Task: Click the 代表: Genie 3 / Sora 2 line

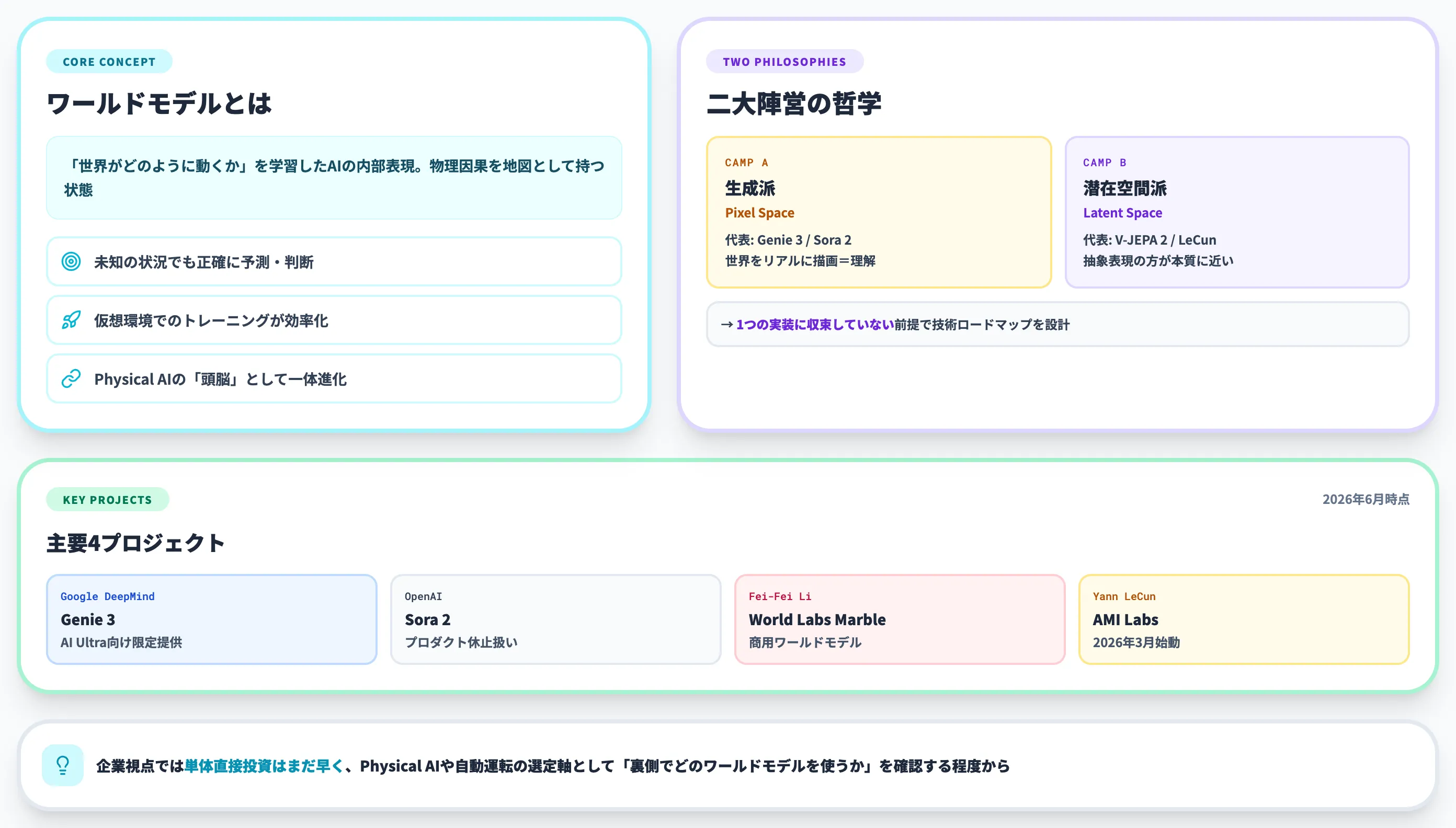Action: (788, 240)
